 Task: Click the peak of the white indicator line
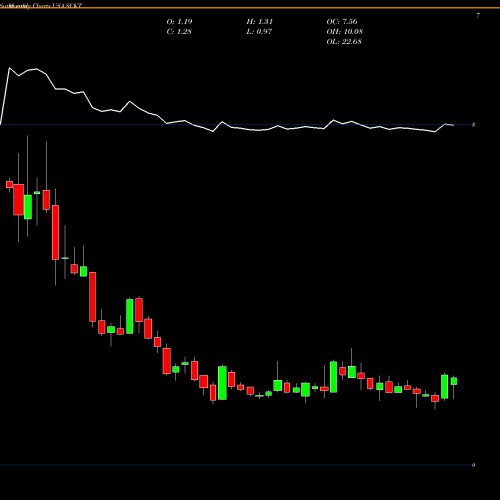(9, 68)
